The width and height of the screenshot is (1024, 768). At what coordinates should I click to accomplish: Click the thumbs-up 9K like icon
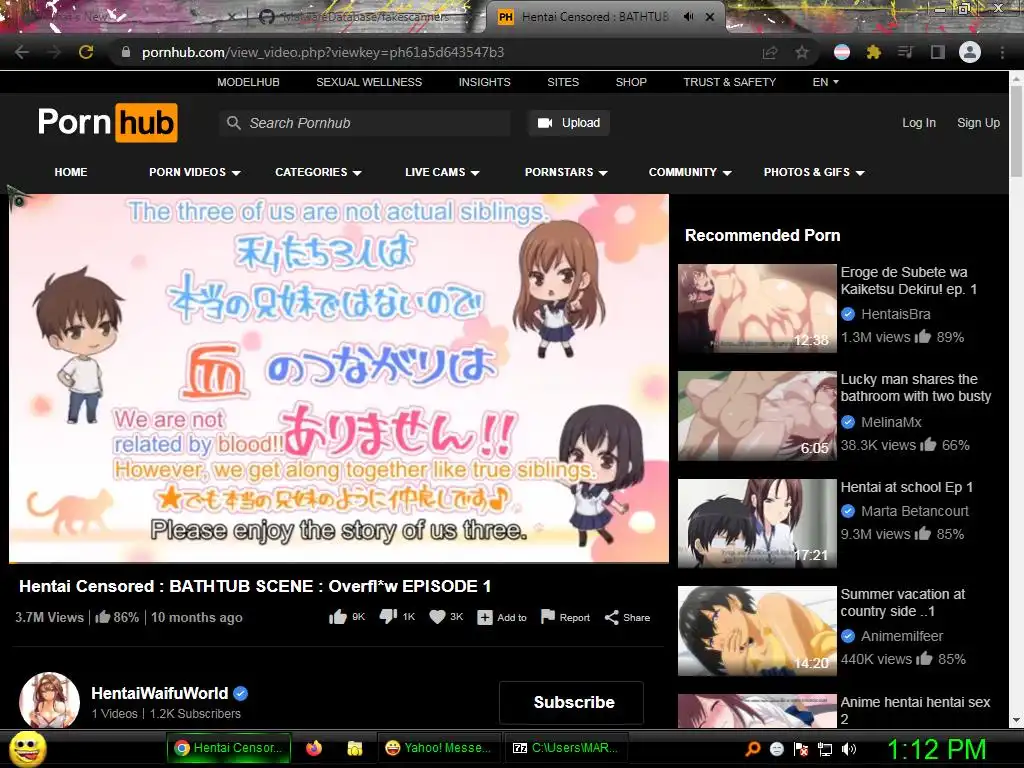pos(338,617)
